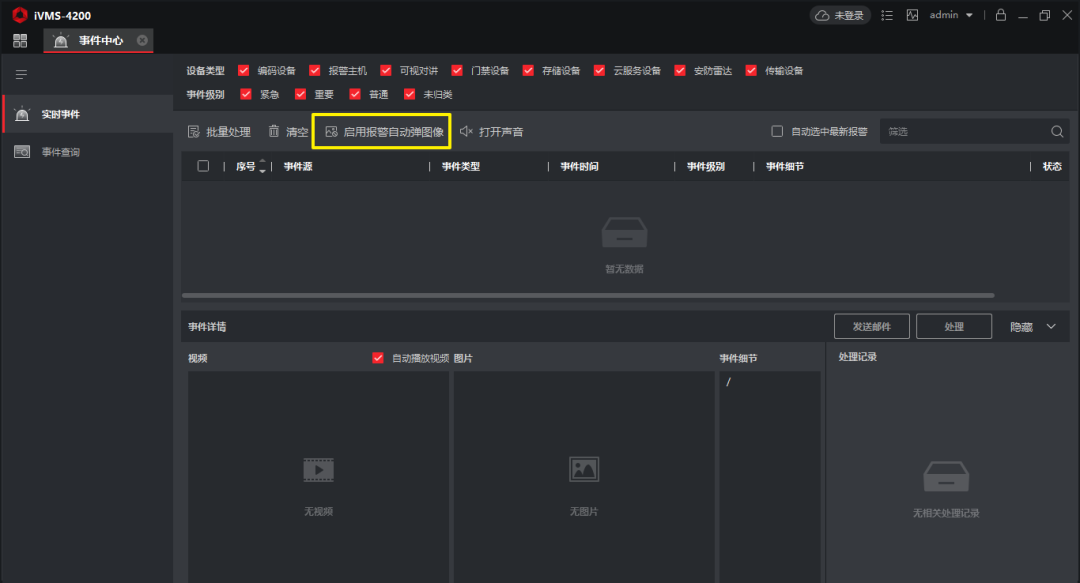The height and width of the screenshot is (583, 1080).
Task: Sort by 序号 column arrows
Action: pyautogui.click(x=262, y=166)
